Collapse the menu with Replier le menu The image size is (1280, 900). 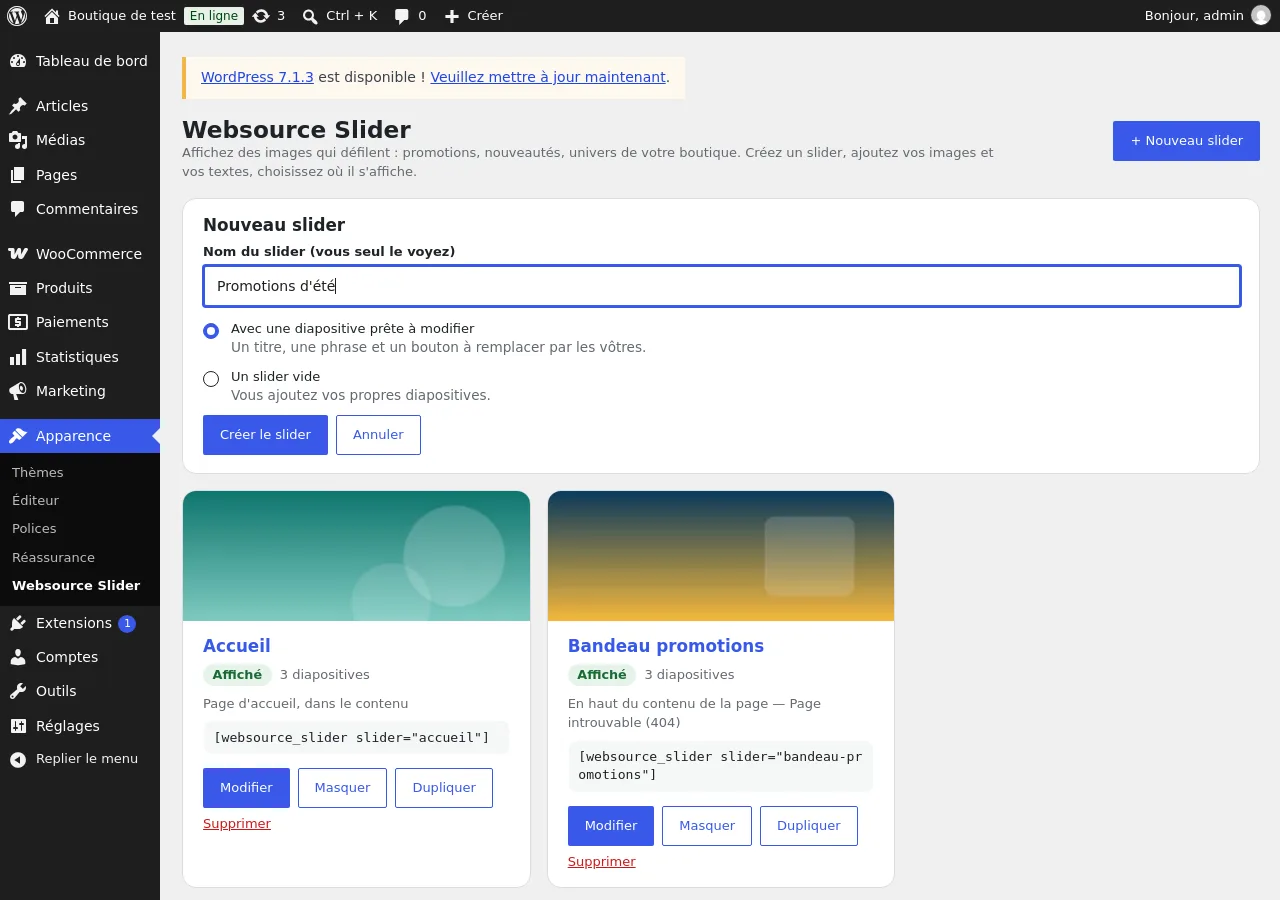80,759
